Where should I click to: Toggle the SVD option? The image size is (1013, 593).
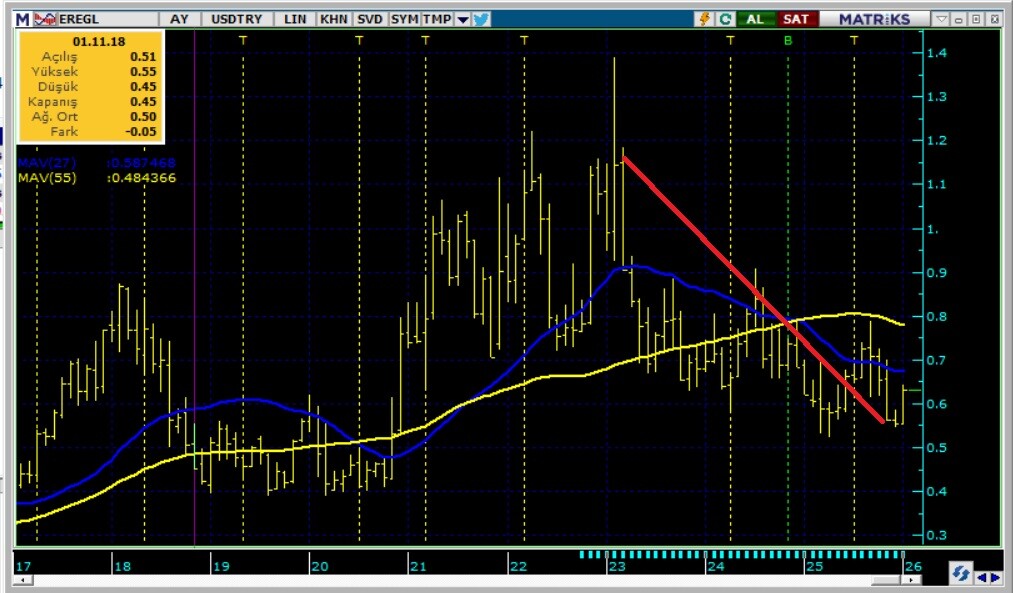[369, 19]
